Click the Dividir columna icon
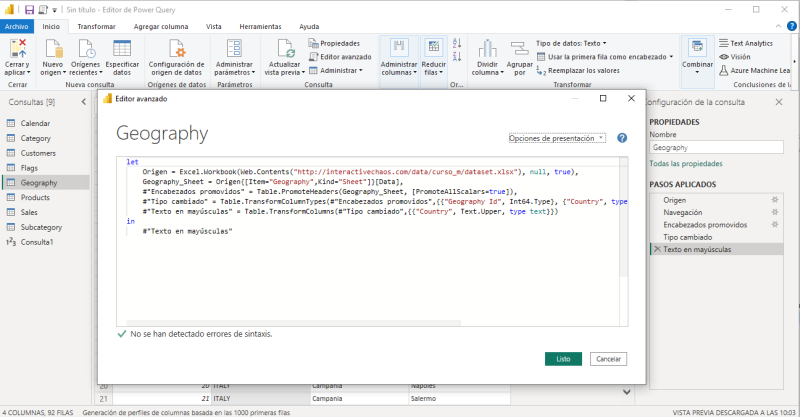This screenshot has height=417, width=800. [487, 49]
